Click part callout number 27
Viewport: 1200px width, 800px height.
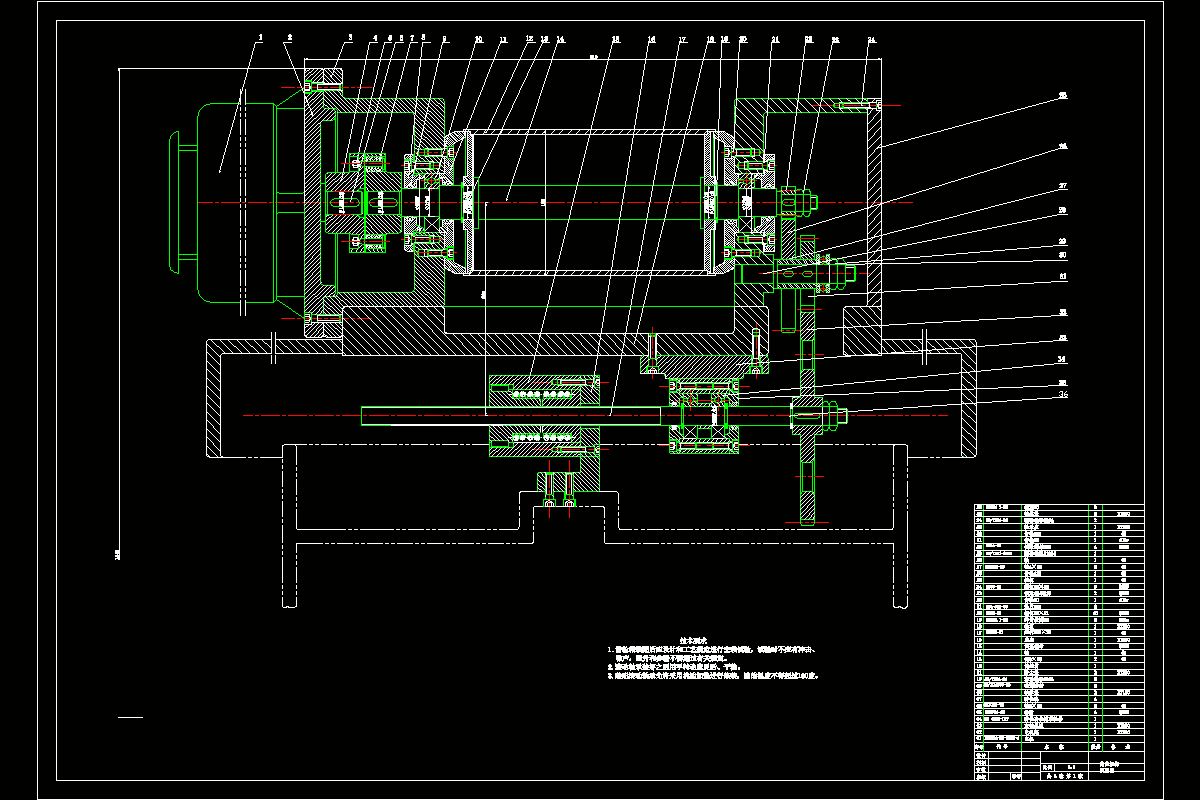1063,186
